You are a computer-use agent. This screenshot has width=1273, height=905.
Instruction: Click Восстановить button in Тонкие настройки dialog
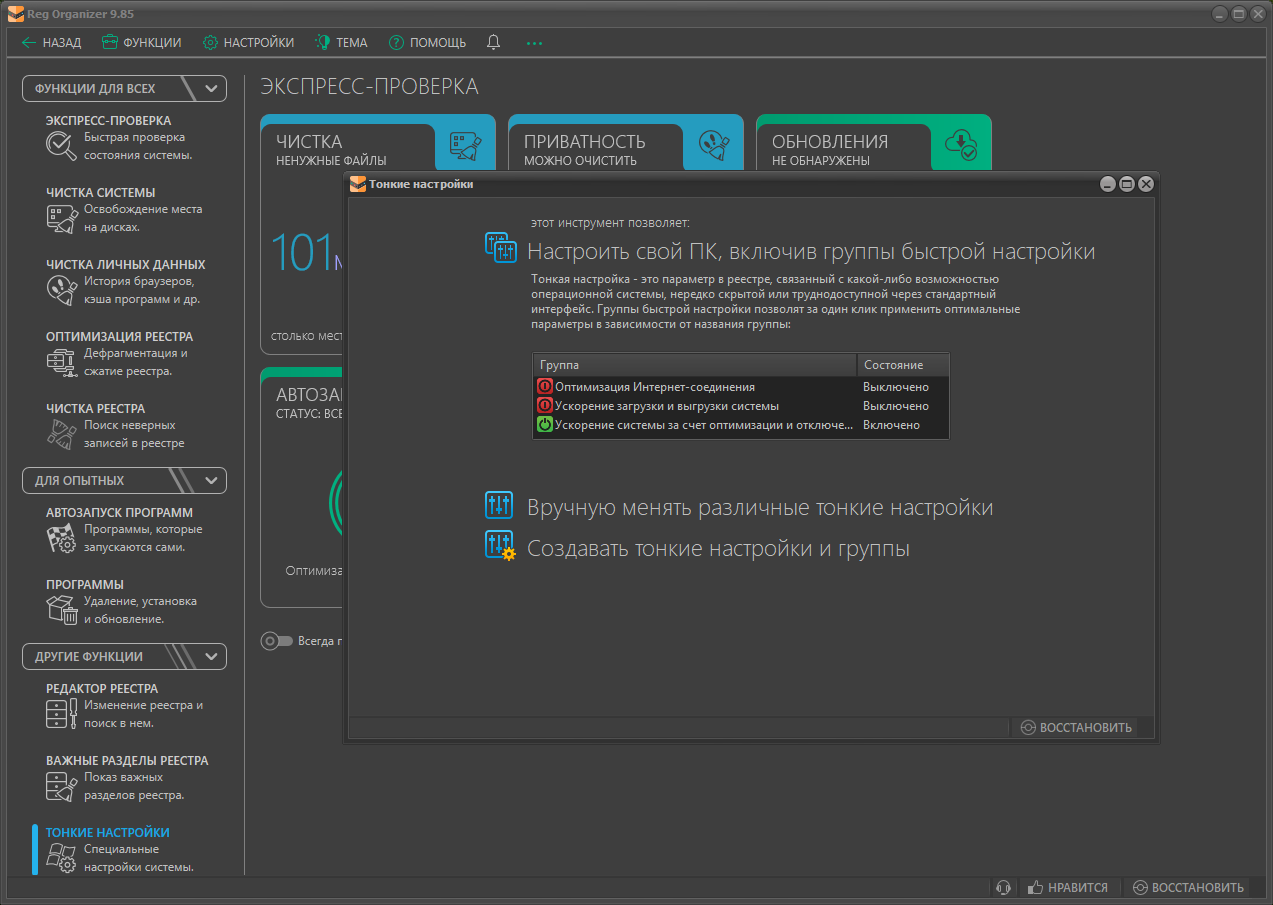[1076, 727]
